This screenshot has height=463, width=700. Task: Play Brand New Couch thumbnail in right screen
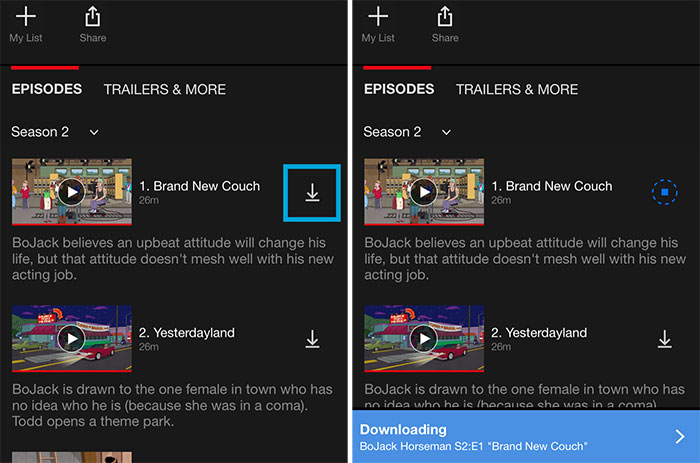tap(424, 192)
